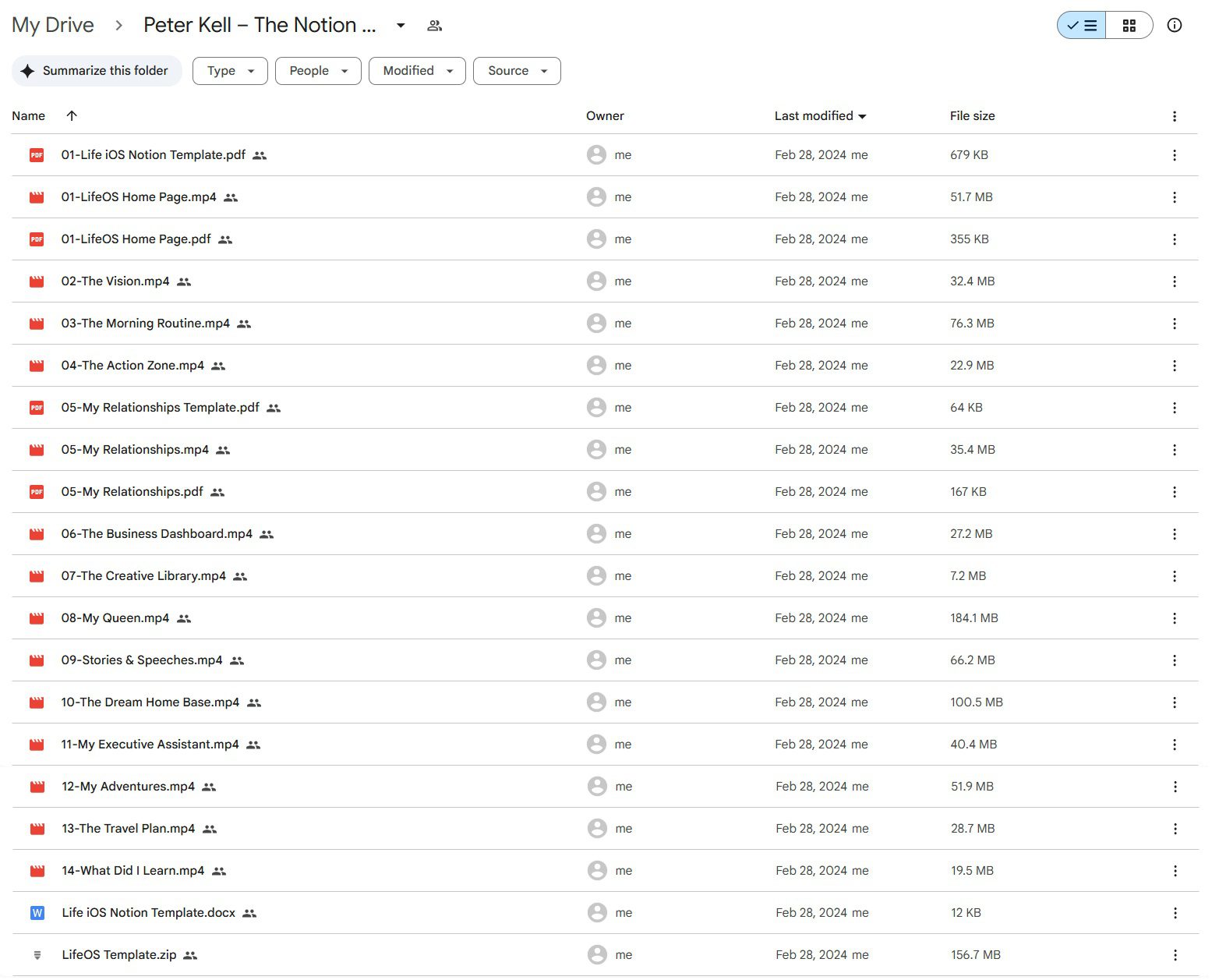1212x980 pixels.
Task: Expand the folder name dropdown arrow
Action: [401, 26]
